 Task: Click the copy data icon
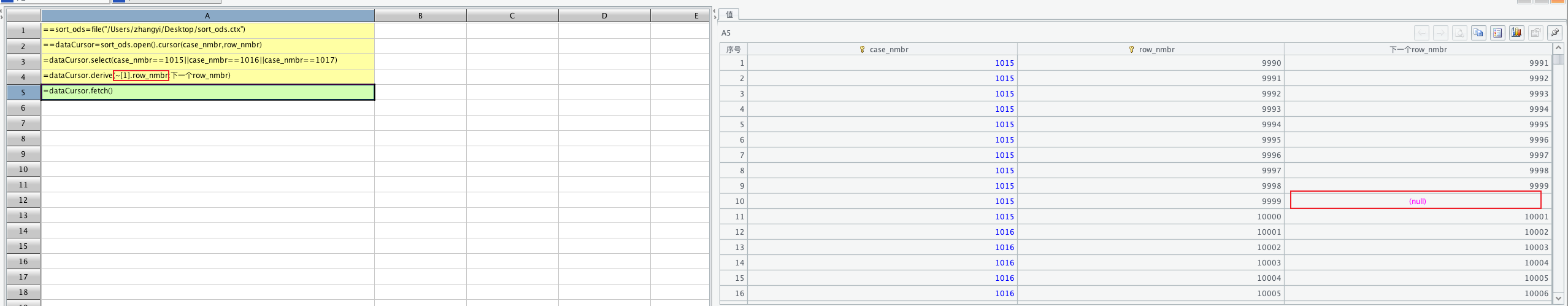(1478, 33)
